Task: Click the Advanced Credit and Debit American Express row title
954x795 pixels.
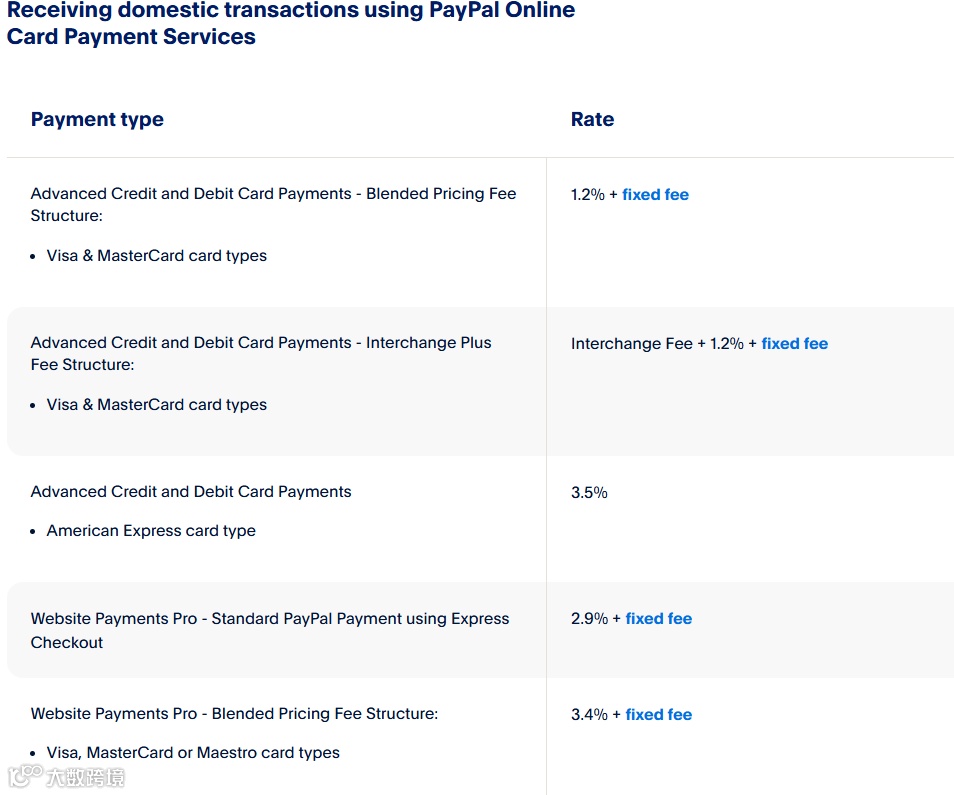Action: [191, 492]
